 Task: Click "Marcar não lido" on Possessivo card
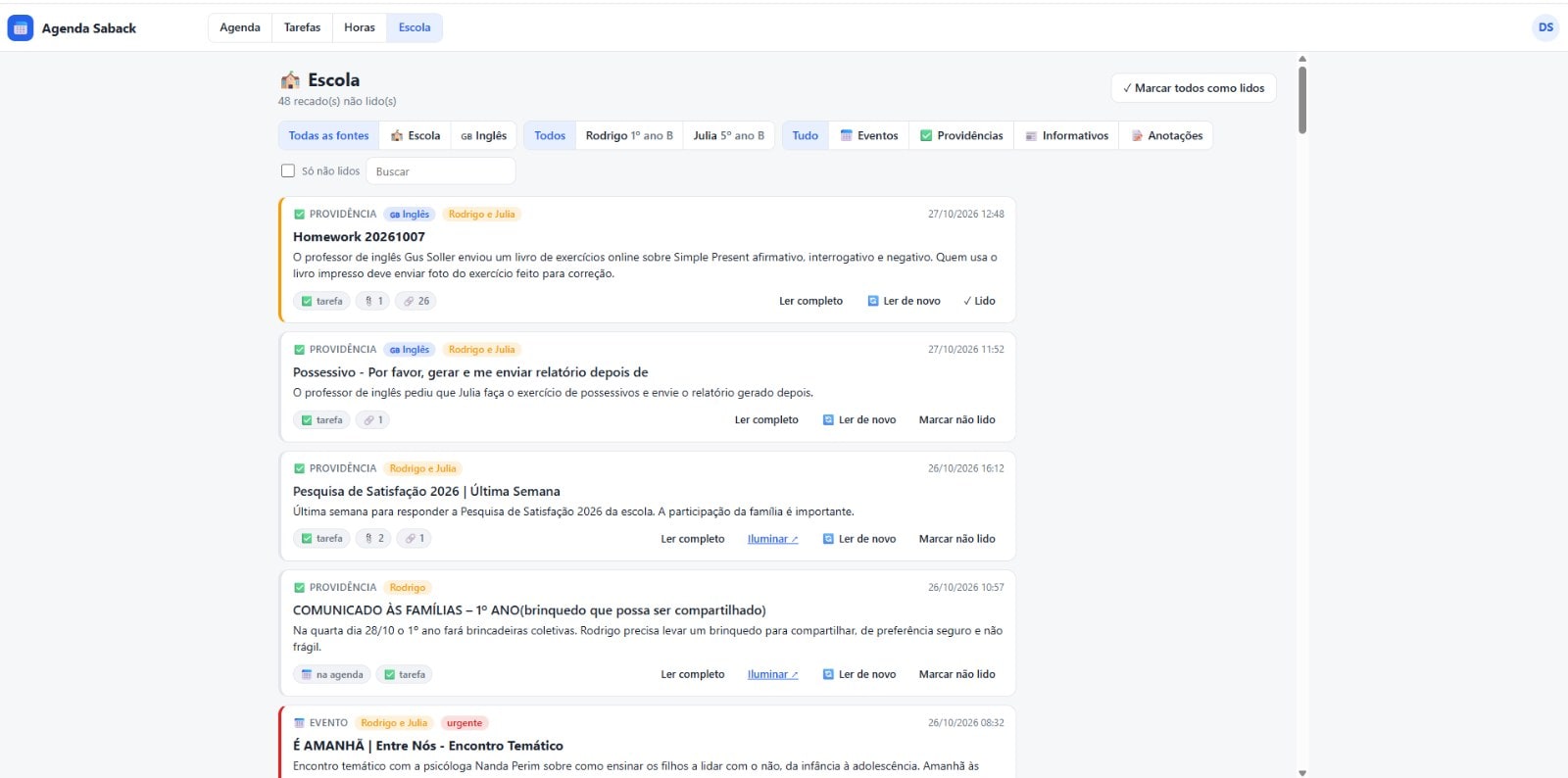(x=956, y=419)
